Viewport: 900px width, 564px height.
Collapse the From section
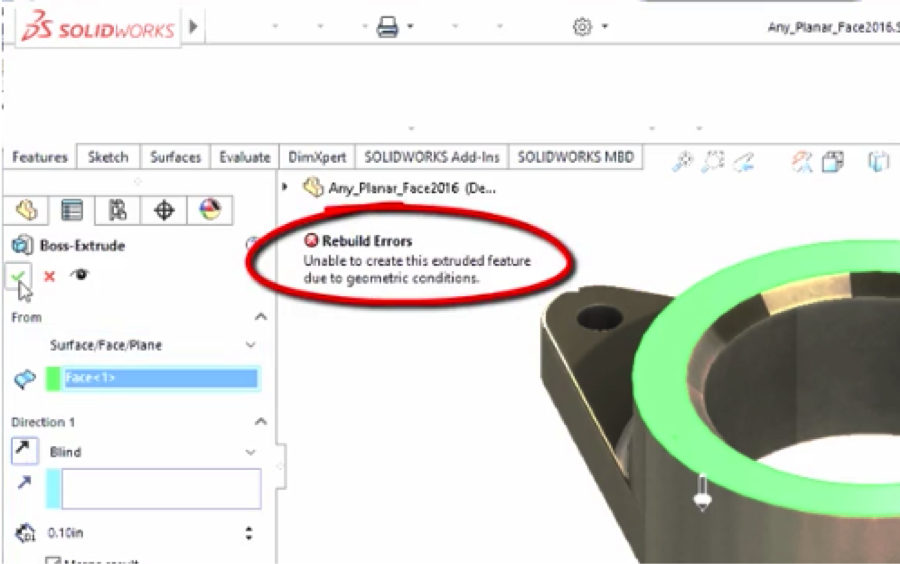click(261, 317)
